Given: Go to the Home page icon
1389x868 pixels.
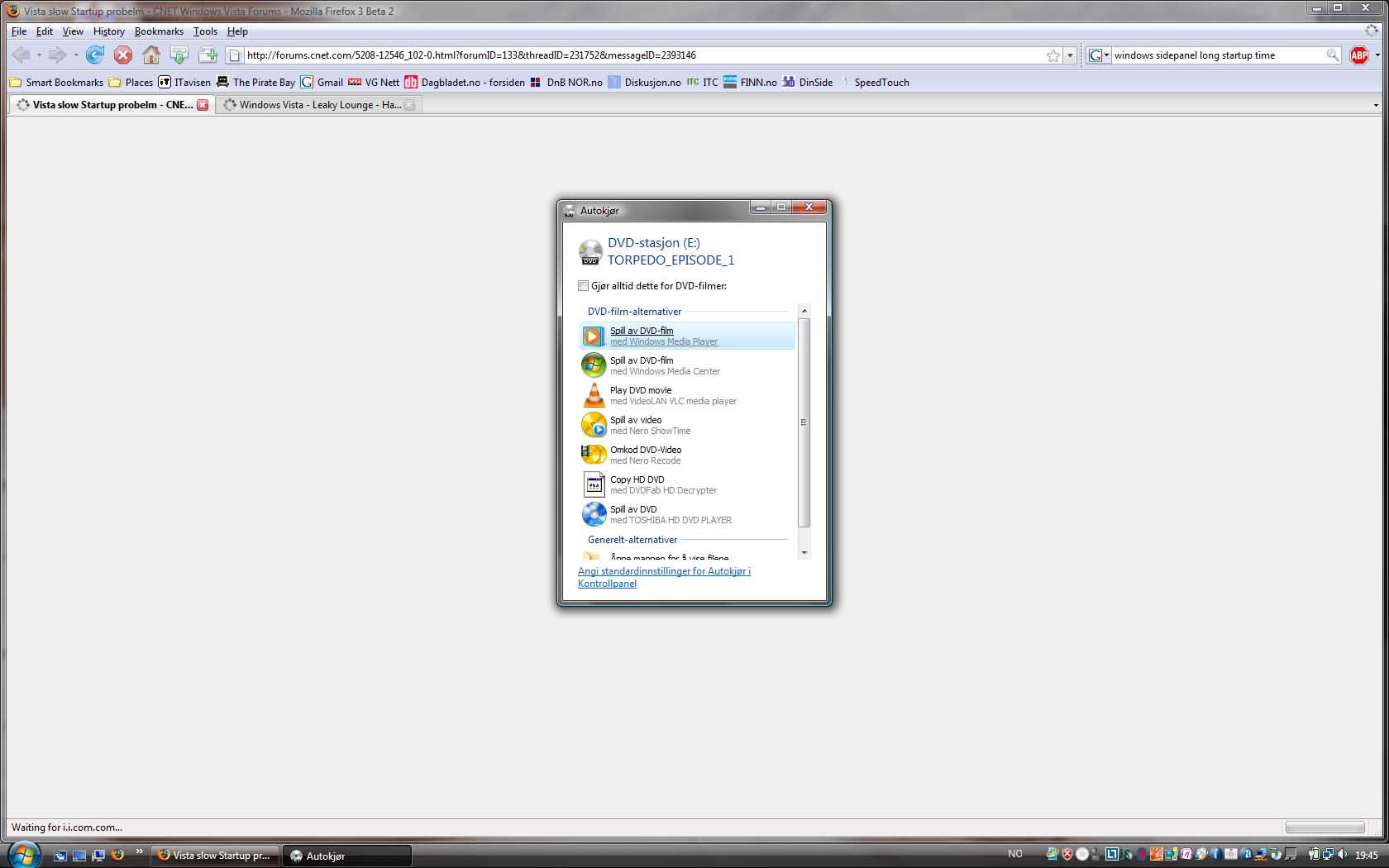Looking at the screenshot, I should click(151, 55).
